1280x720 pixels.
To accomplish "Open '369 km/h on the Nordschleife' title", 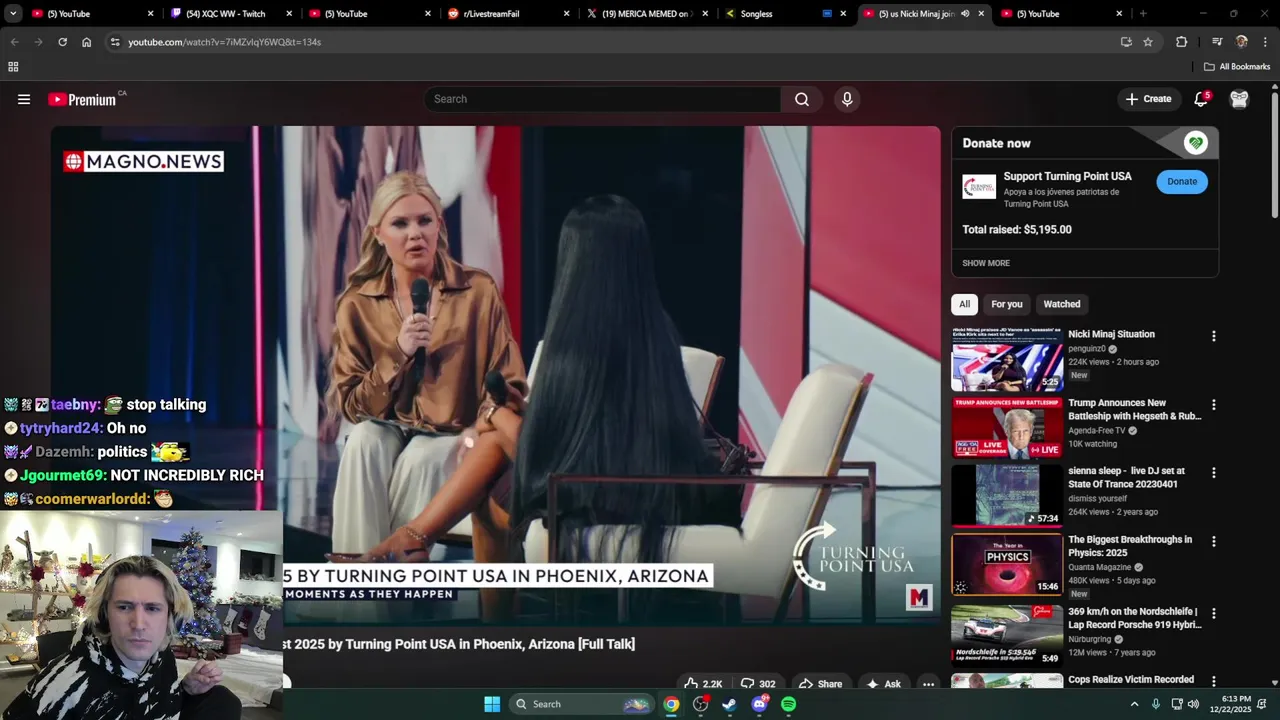I will pyautogui.click(x=1135, y=617).
